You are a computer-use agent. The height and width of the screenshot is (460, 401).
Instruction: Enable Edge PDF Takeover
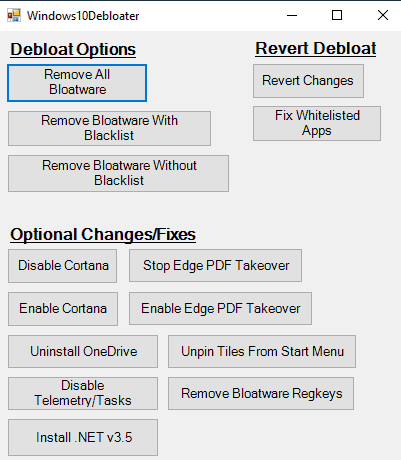pos(220,309)
